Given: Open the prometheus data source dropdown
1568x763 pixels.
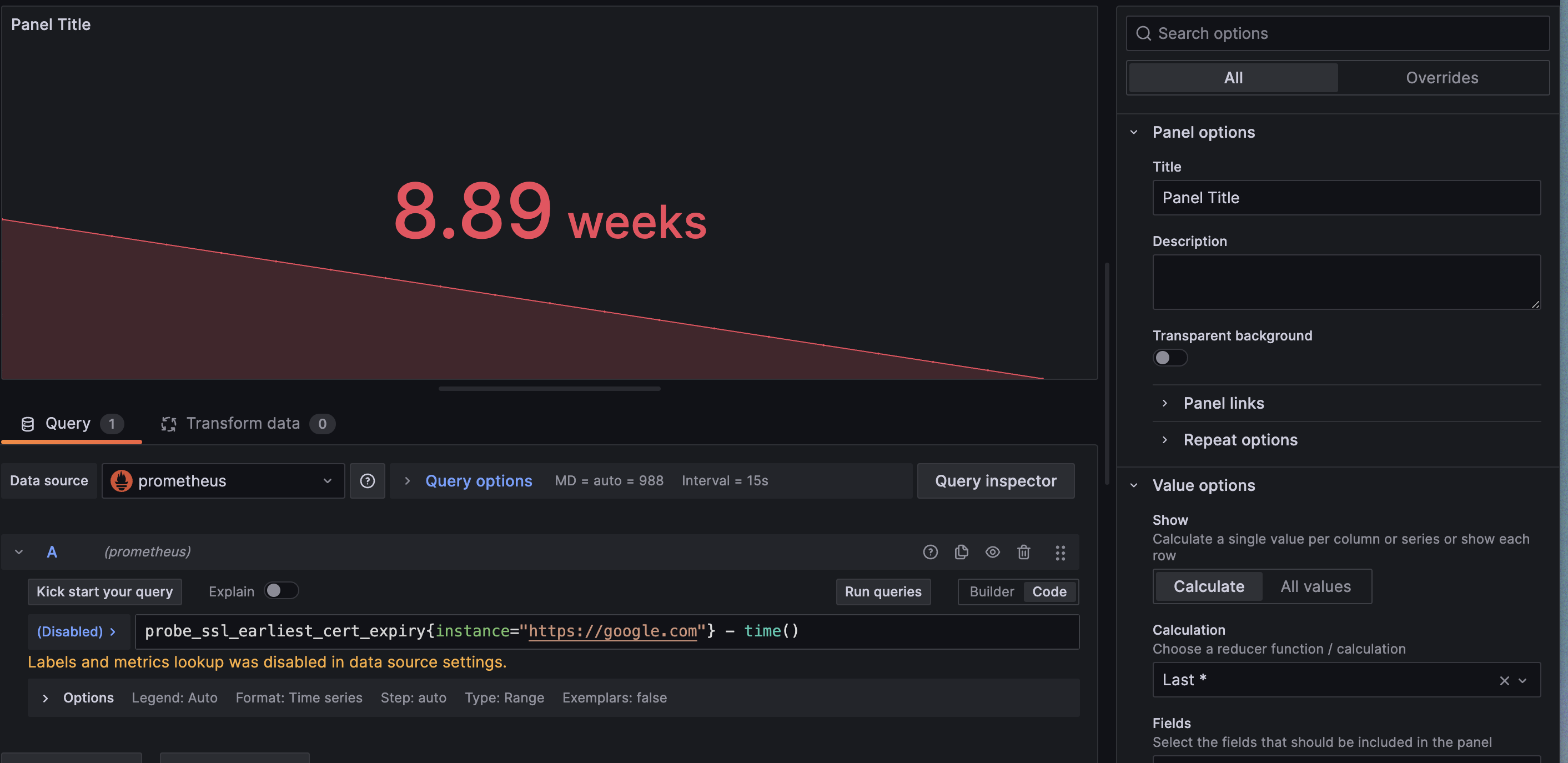Looking at the screenshot, I should pos(223,481).
